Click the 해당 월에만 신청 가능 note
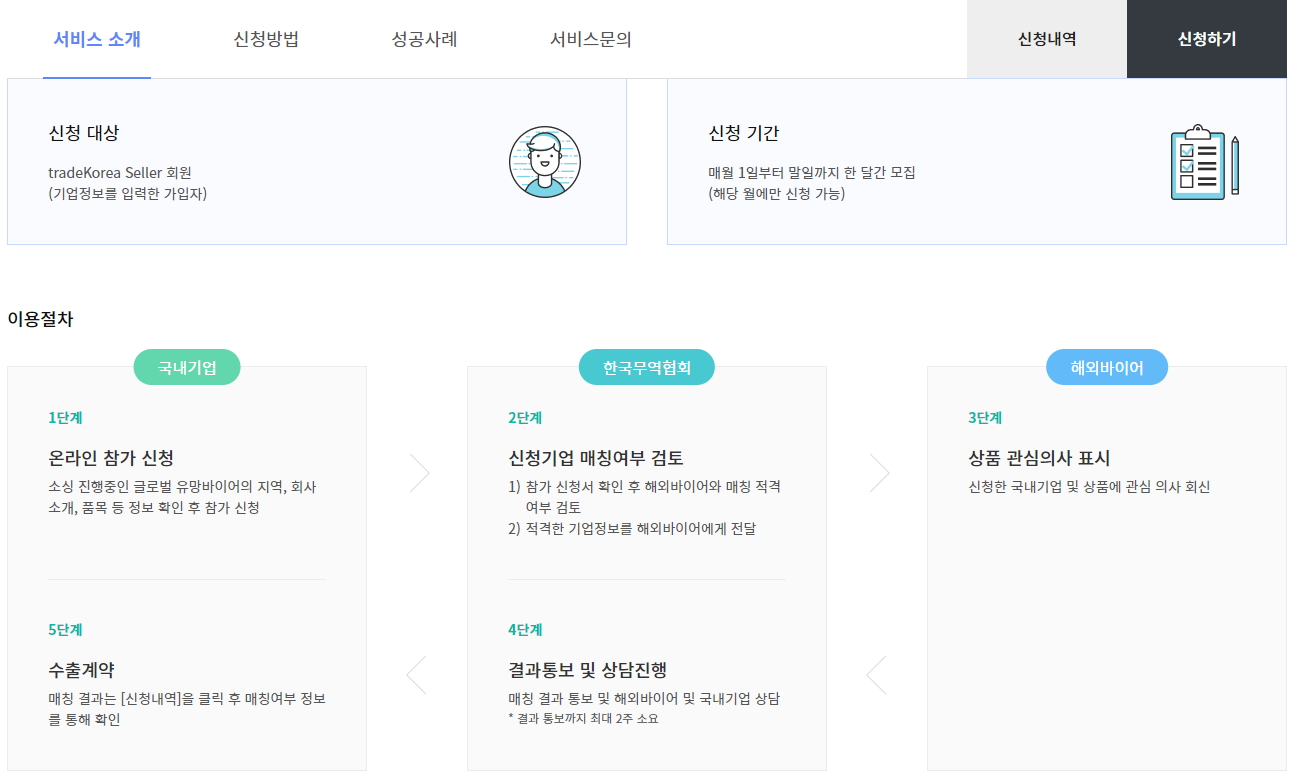1291x784 pixels. pyautogui.click(x=776, y=193)
